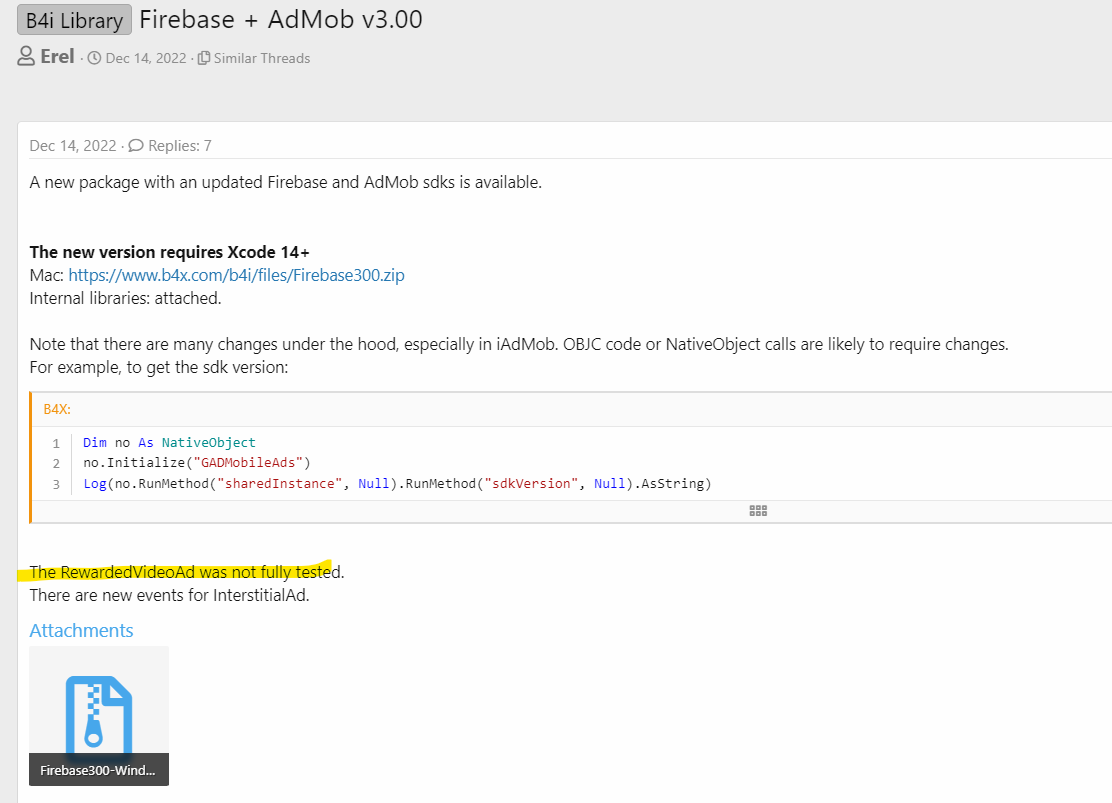Click thread start date next to clock icon
Image resolution: width=1112 pixels, height=803 pixels.
[146, 58]
